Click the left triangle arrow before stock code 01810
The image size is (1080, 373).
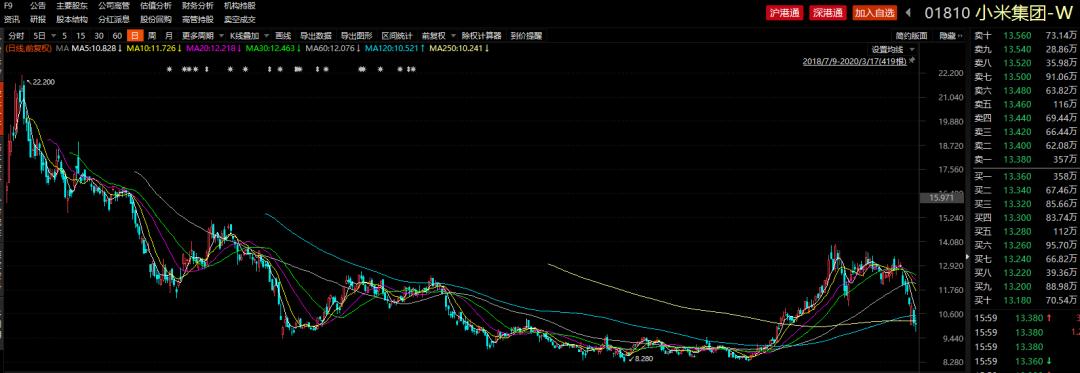pos(908,12)
